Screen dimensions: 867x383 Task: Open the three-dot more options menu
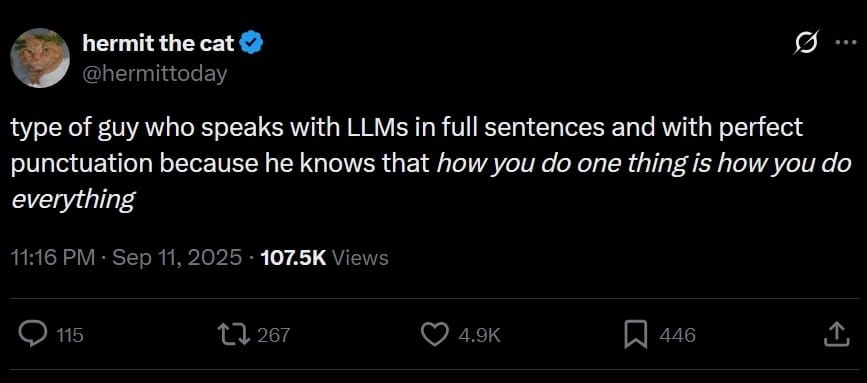(x=845, y=44)
